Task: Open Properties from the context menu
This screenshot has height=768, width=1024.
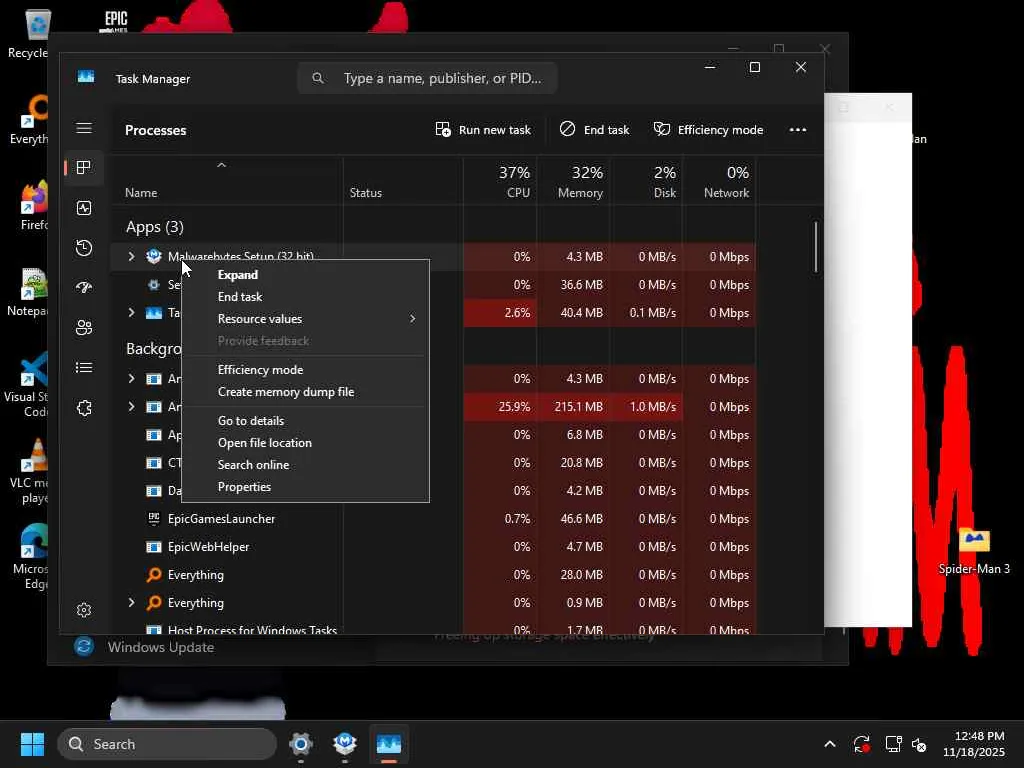Action: 305,487
